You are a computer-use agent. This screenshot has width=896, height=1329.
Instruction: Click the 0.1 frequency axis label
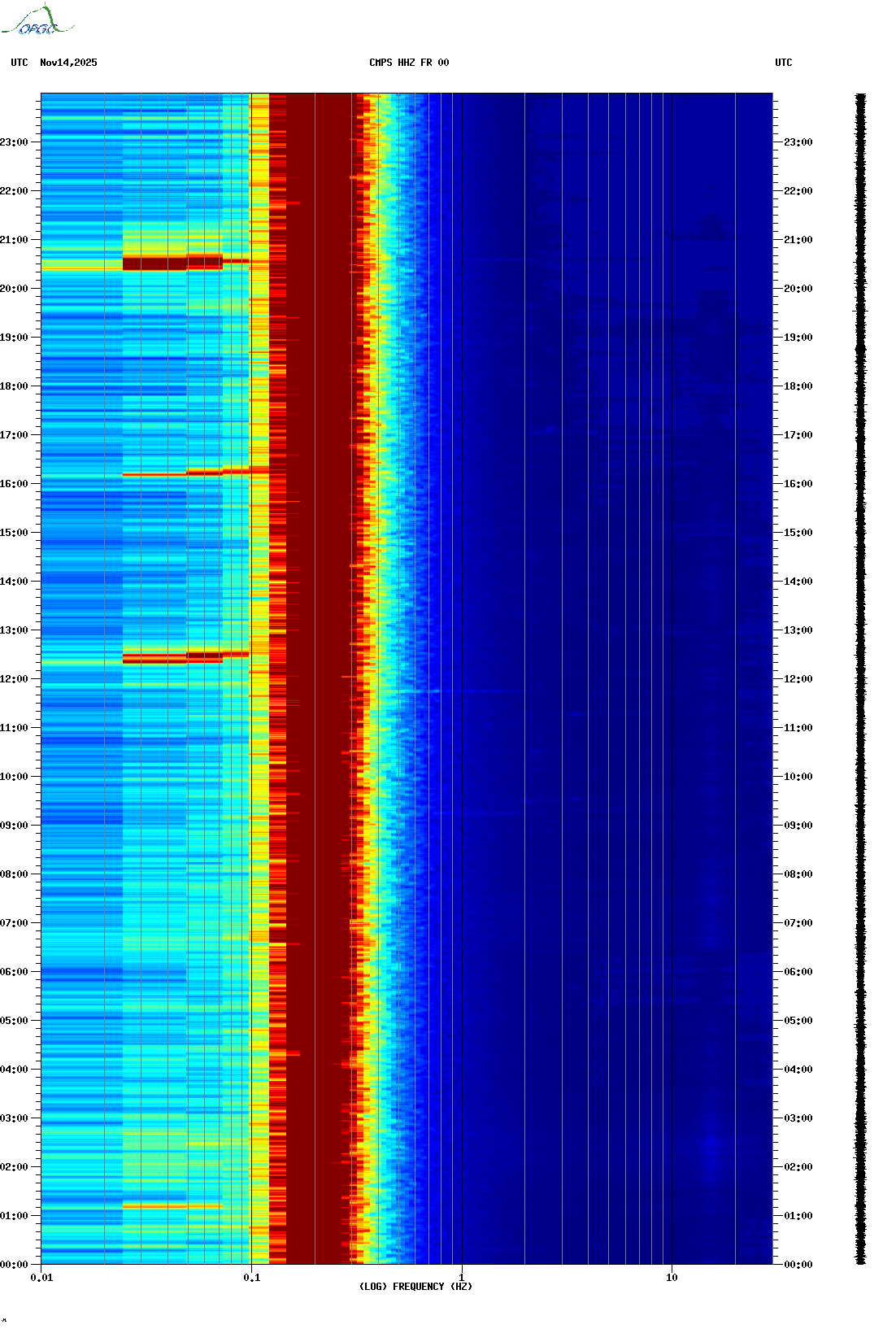point(251,1278)
